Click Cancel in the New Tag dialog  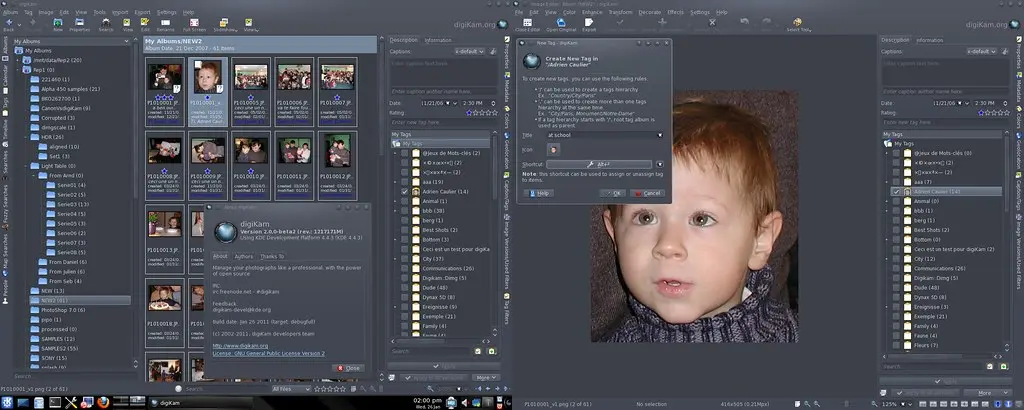[647, 193]
